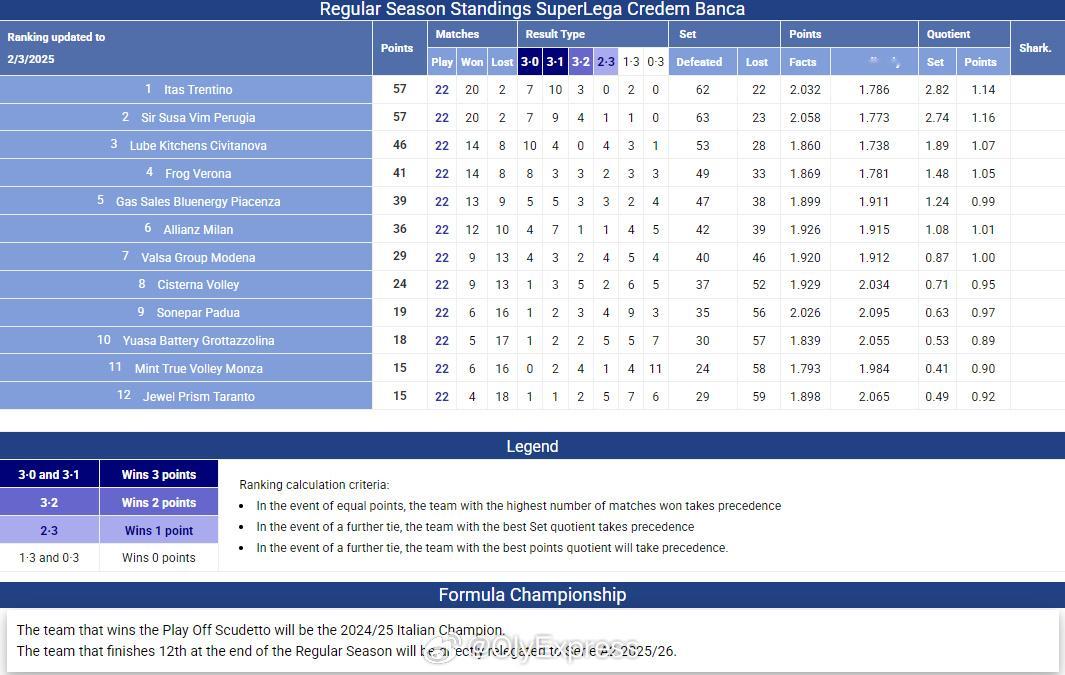Sort by the Lost matches column header
Viewport: 1065px width, 675px height.
click(502, 62)
